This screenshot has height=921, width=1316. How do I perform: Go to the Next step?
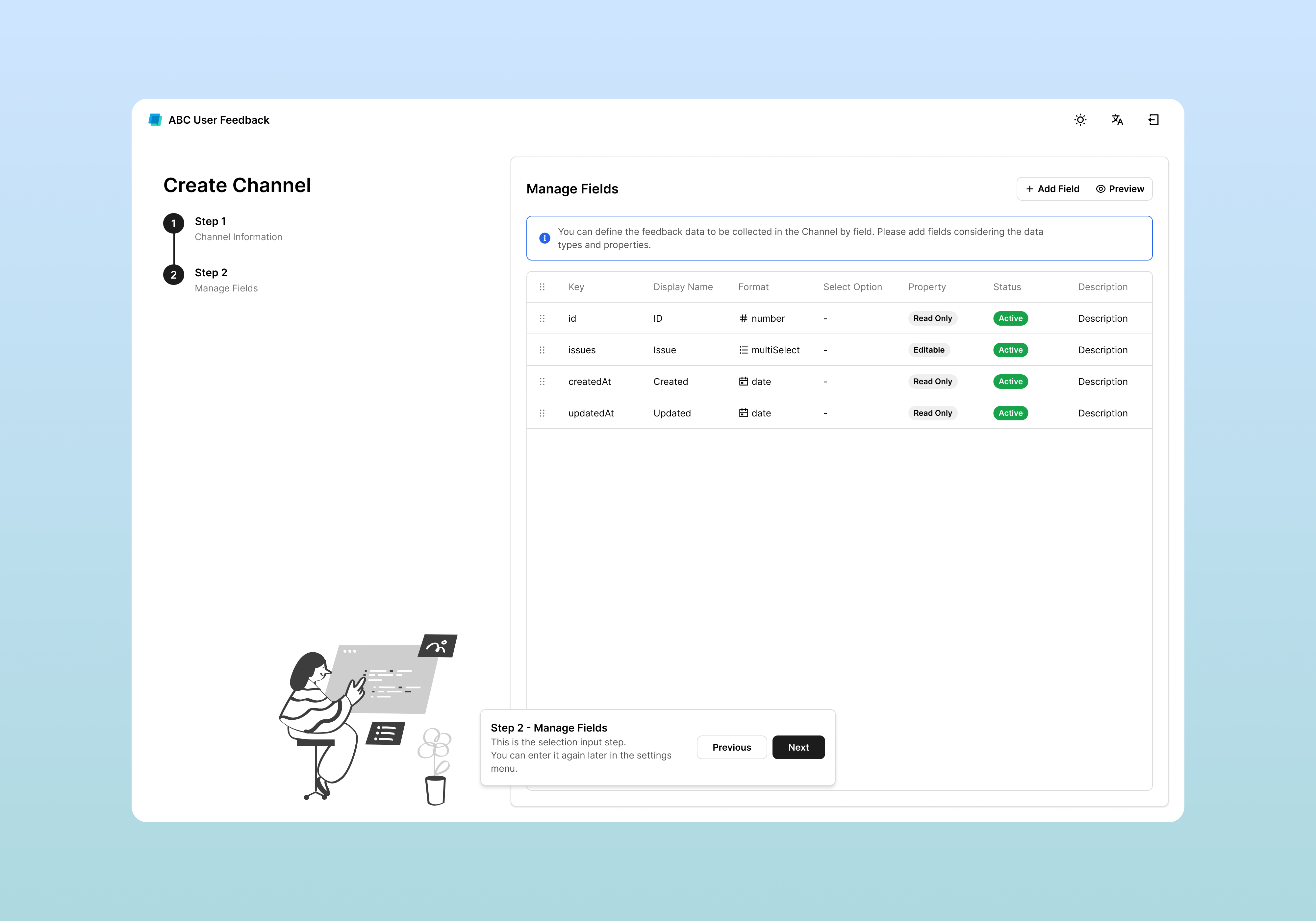tap(798, 747)
